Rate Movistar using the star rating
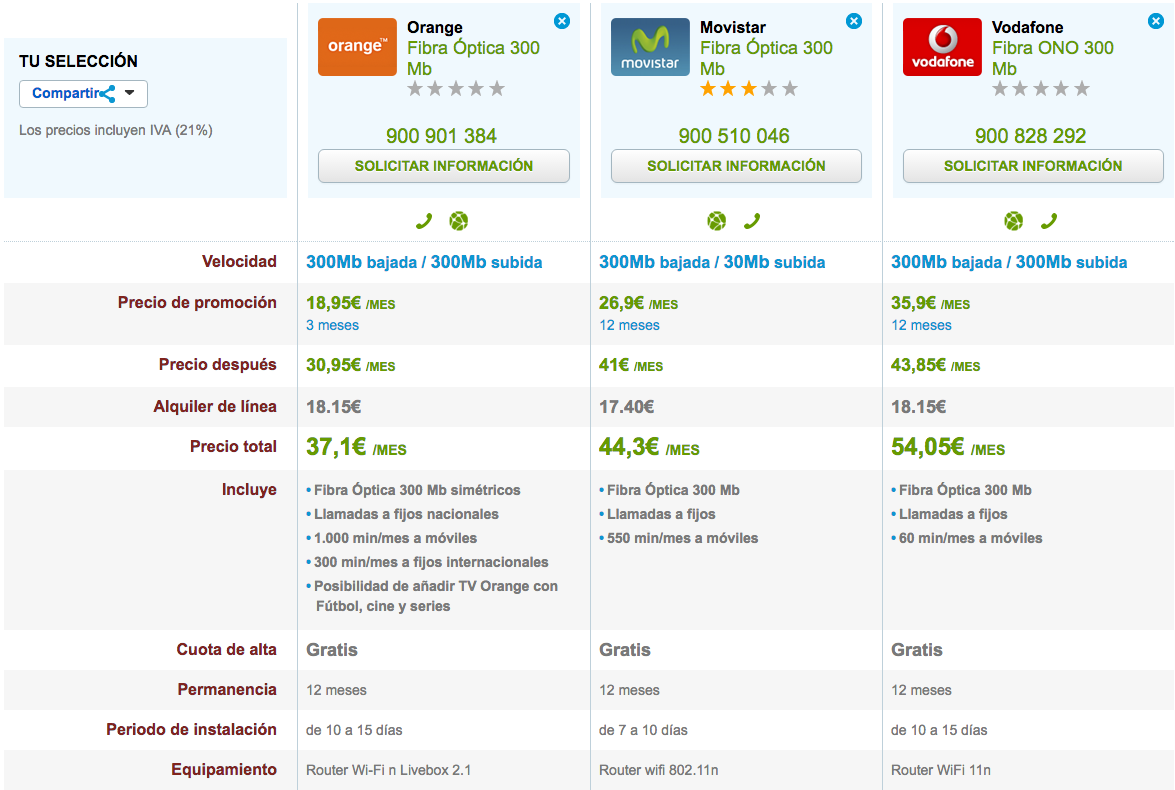This screenshot has width=1175, height=790. (748, 89)
